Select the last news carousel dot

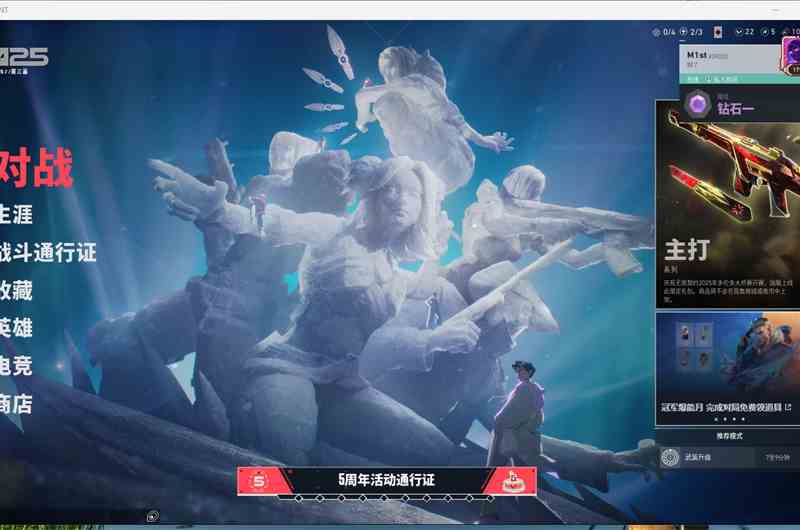point(743,419)
